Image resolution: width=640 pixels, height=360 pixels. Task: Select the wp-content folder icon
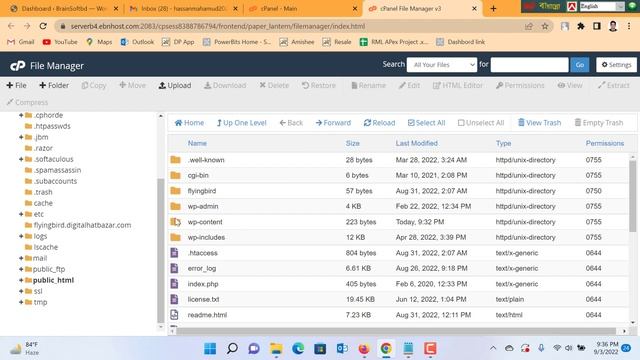176,222
